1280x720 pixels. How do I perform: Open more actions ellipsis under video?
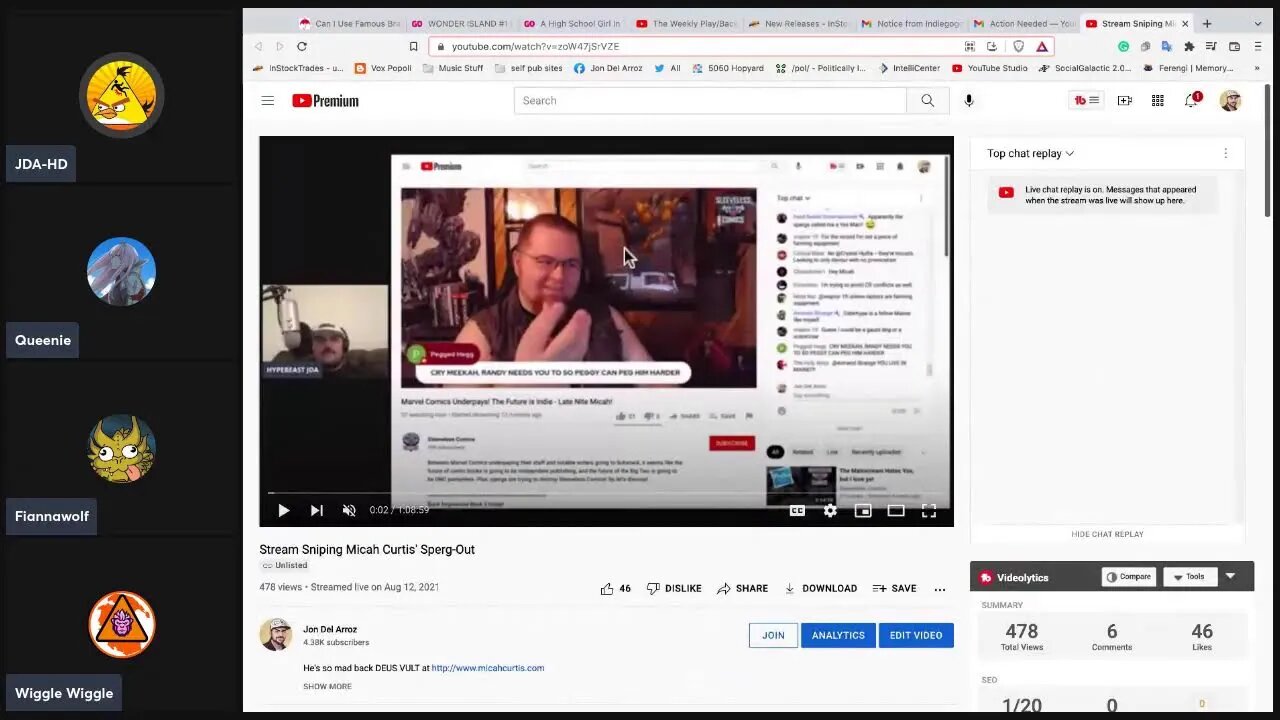(940, 589)
